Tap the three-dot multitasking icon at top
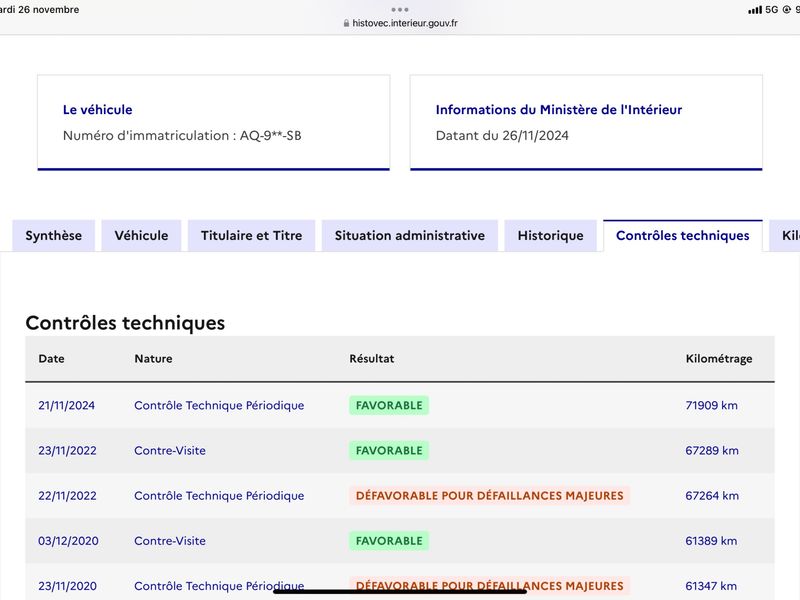800x600 pixels. (x=399, y=10)
